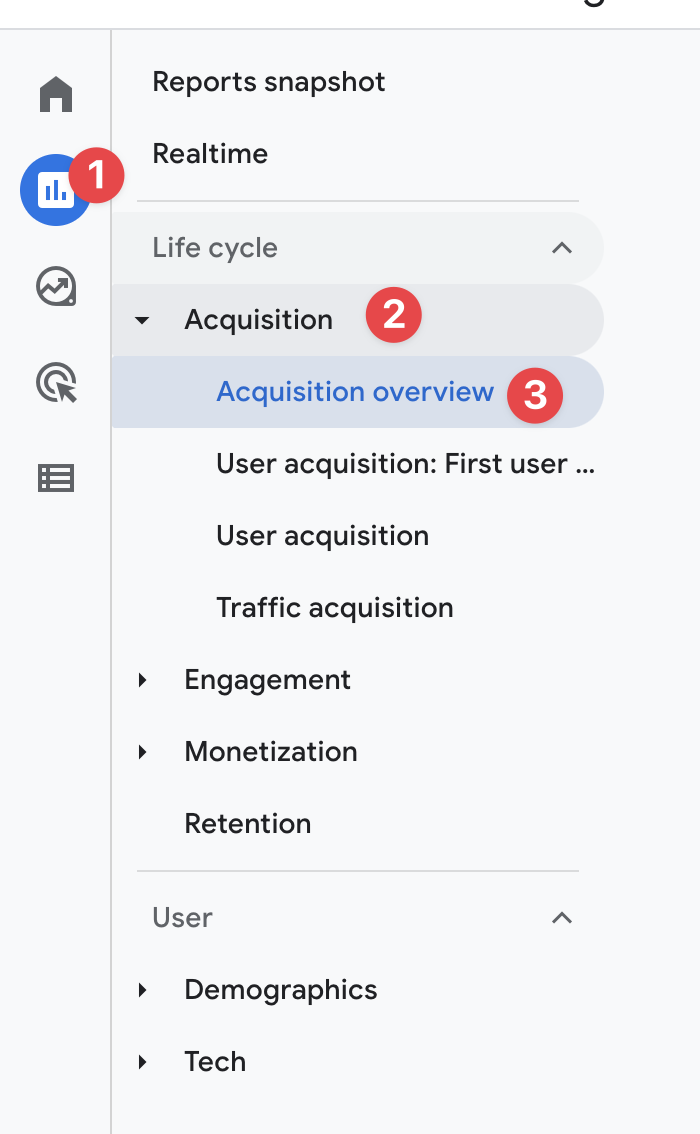Open the Explore icon in sidebar
700x1134 pixels.
[x=56, y=286]
